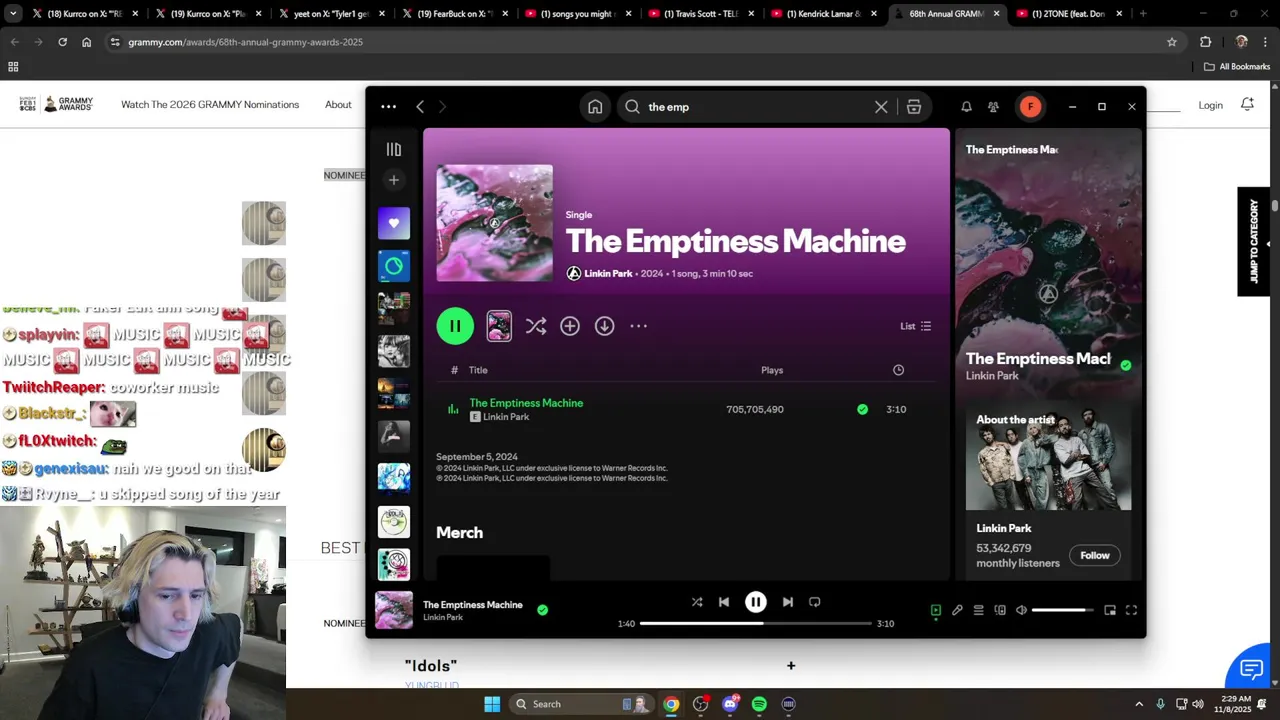The image size is (1280, 720).
Task: Bookmark this page with the star
Action: (x=1172, y=42)
